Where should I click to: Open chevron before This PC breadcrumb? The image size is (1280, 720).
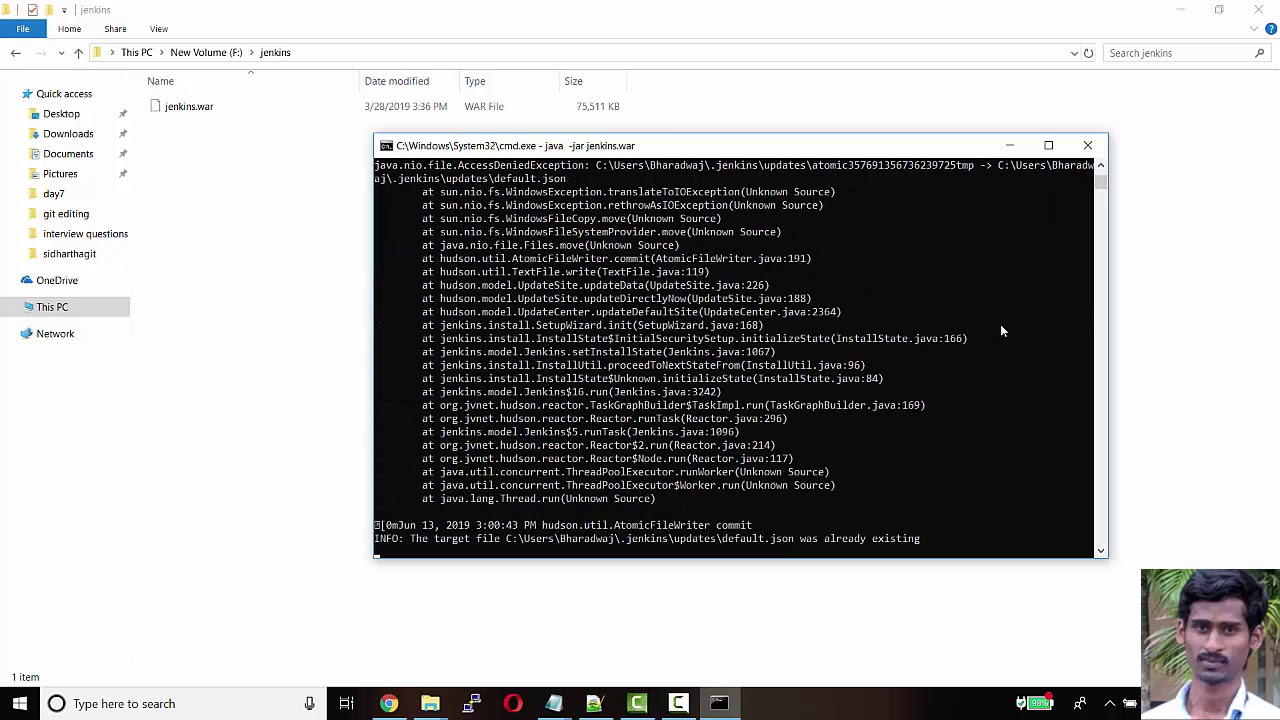click(x=111, y=53)
